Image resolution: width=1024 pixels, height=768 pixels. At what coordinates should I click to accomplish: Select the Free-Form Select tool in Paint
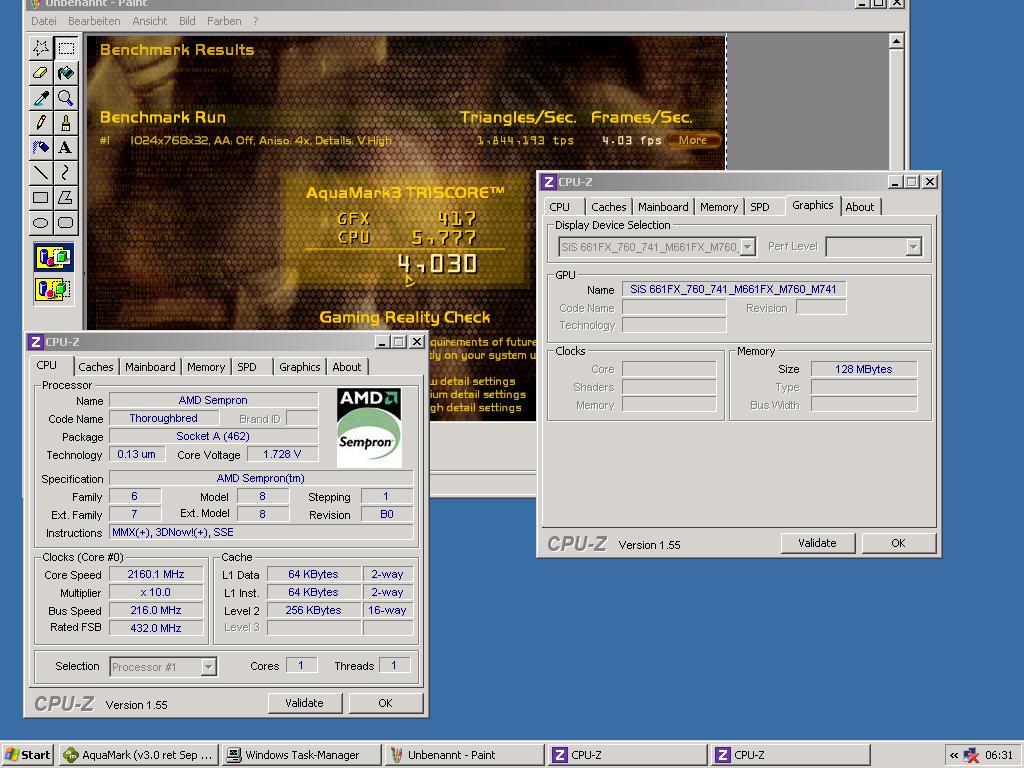pyautogui.click(x=40, y=48)
